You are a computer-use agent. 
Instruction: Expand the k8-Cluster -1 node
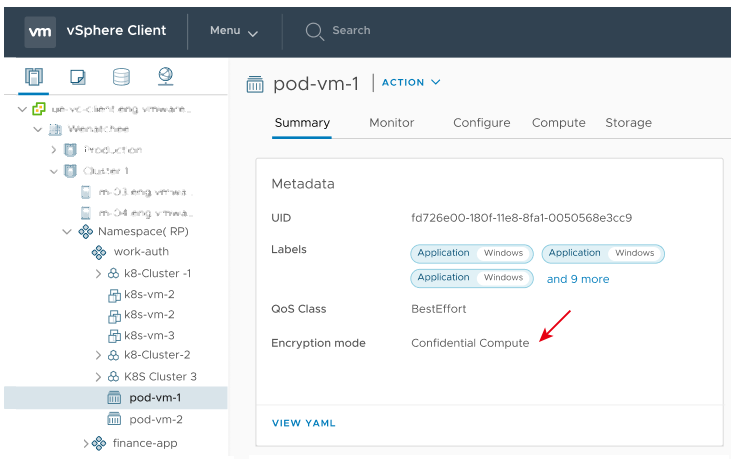[98, 274]
